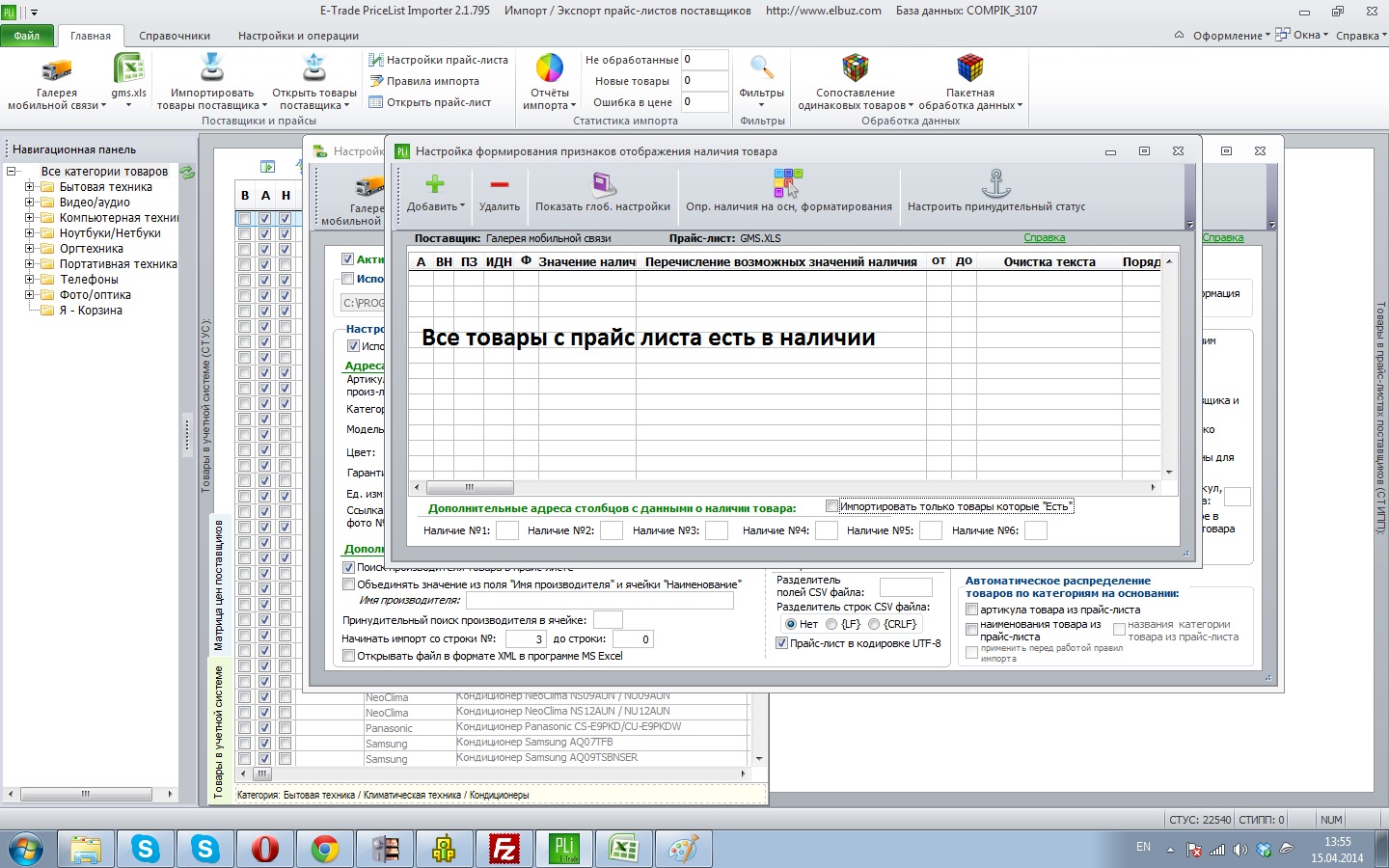The image size is (1389, 868).
Task: Refresh the navigation panel category tree
Action: (187, 173)
